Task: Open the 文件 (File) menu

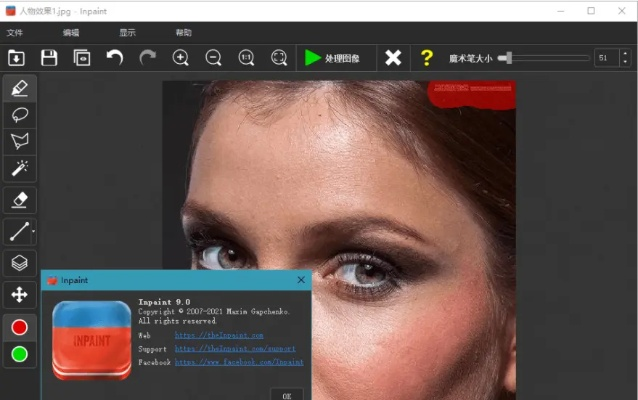Action: (15, 32)
